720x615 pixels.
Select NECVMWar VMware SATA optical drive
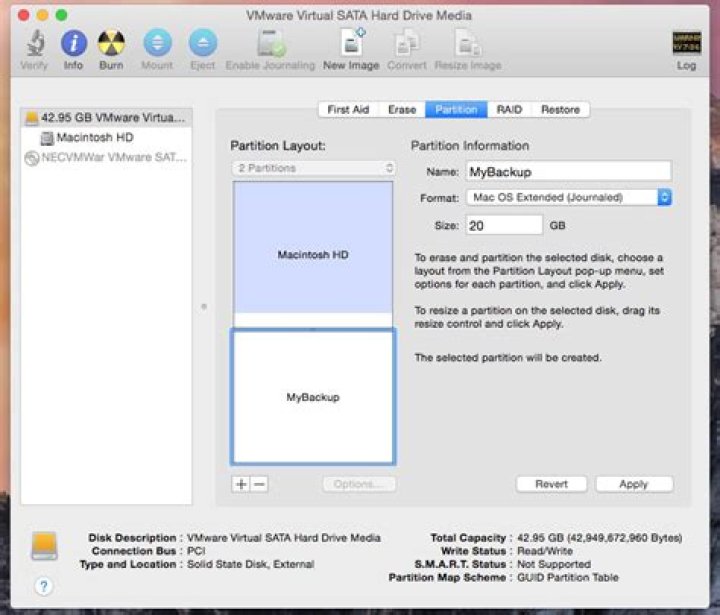pyautogui.click(x=107, y=157)
